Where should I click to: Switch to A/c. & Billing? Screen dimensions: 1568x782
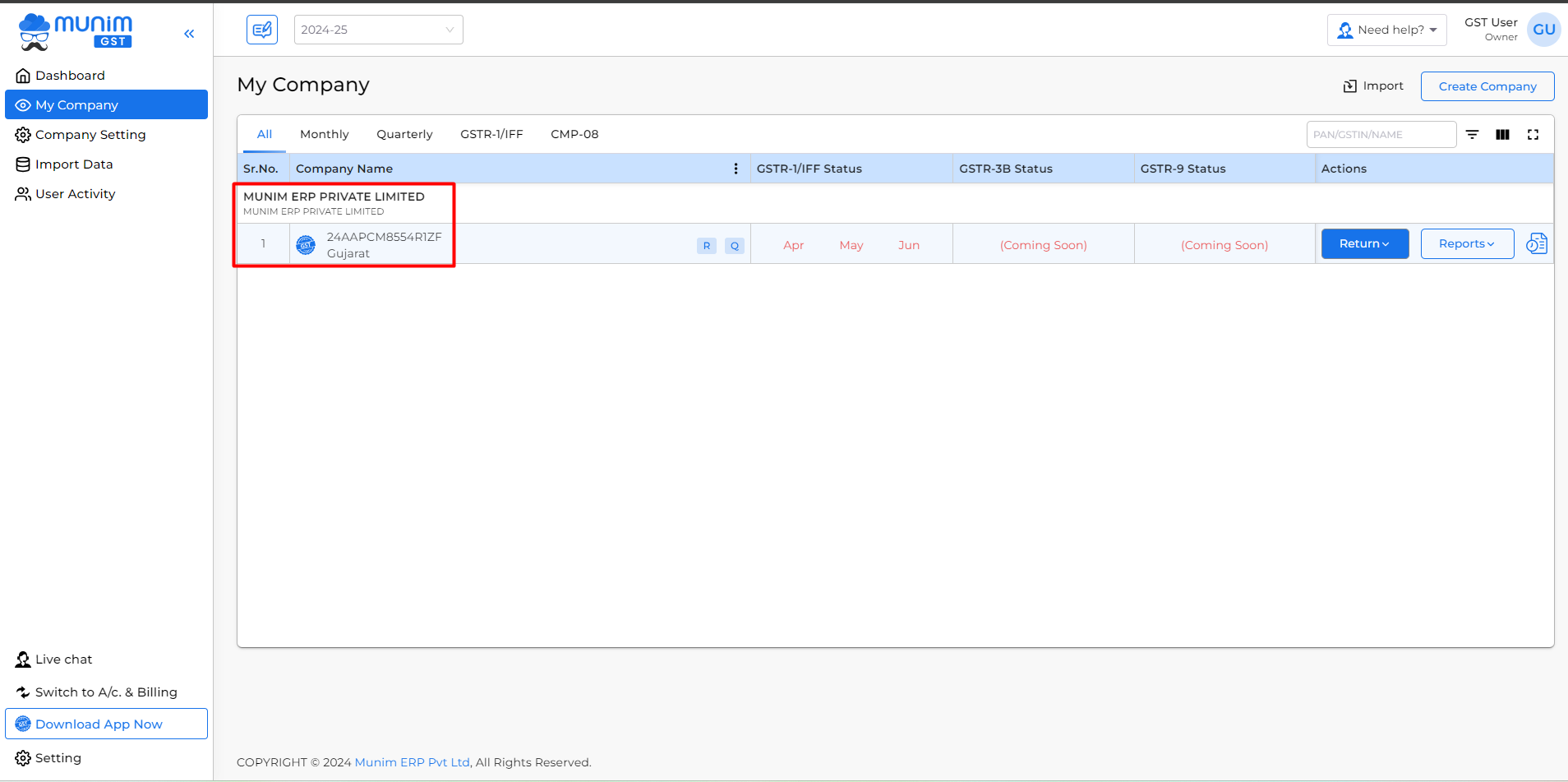pyautogui.click(x=96, y=692)
